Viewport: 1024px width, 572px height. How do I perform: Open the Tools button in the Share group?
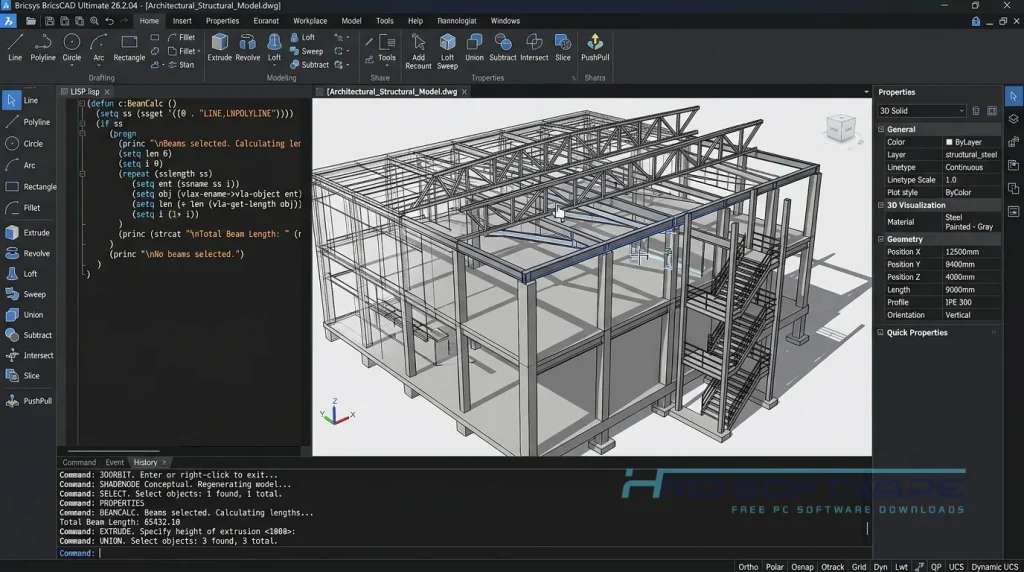point(387,48)
